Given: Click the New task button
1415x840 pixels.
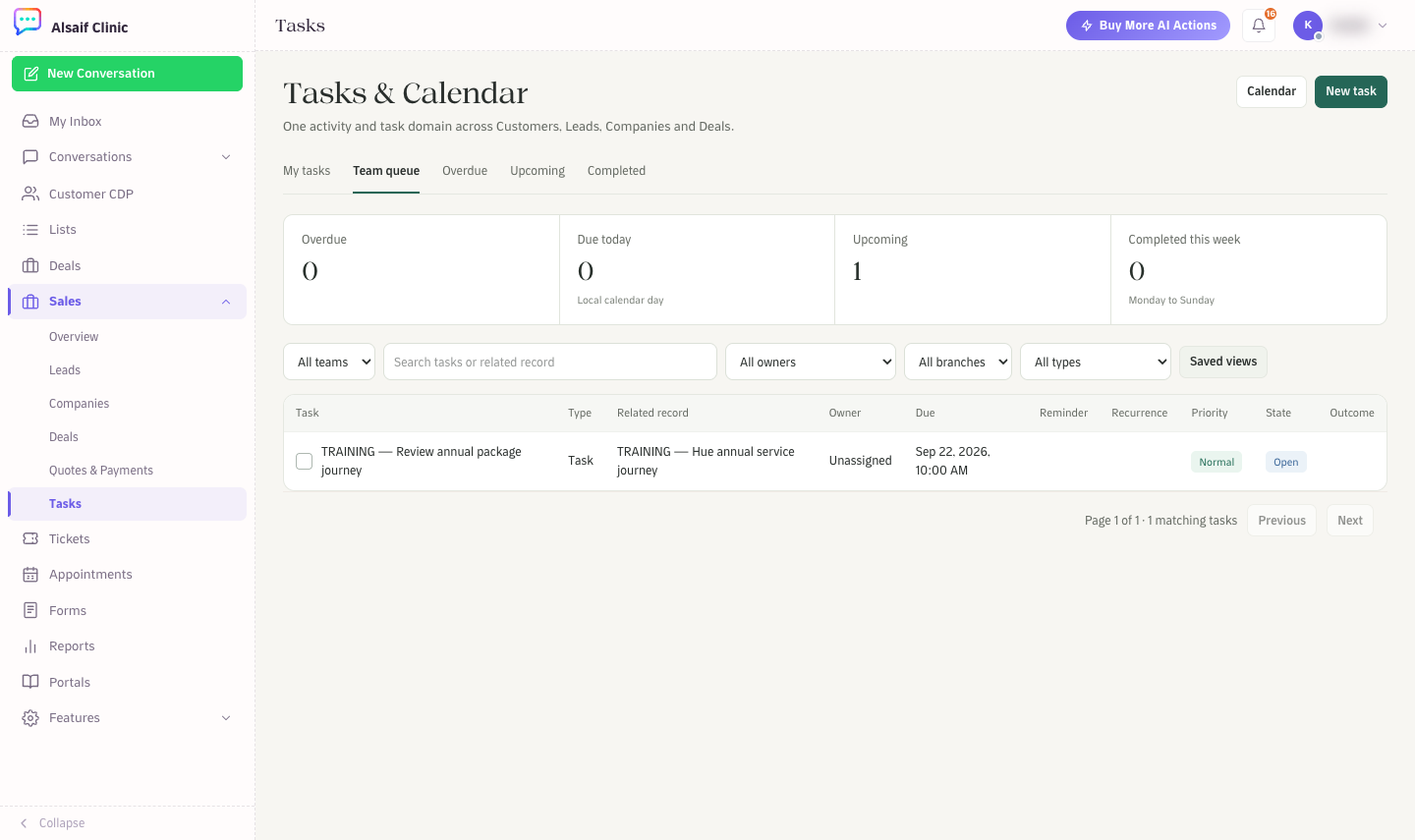Looking at the screenshot, I should click(x=1351, y=91).
